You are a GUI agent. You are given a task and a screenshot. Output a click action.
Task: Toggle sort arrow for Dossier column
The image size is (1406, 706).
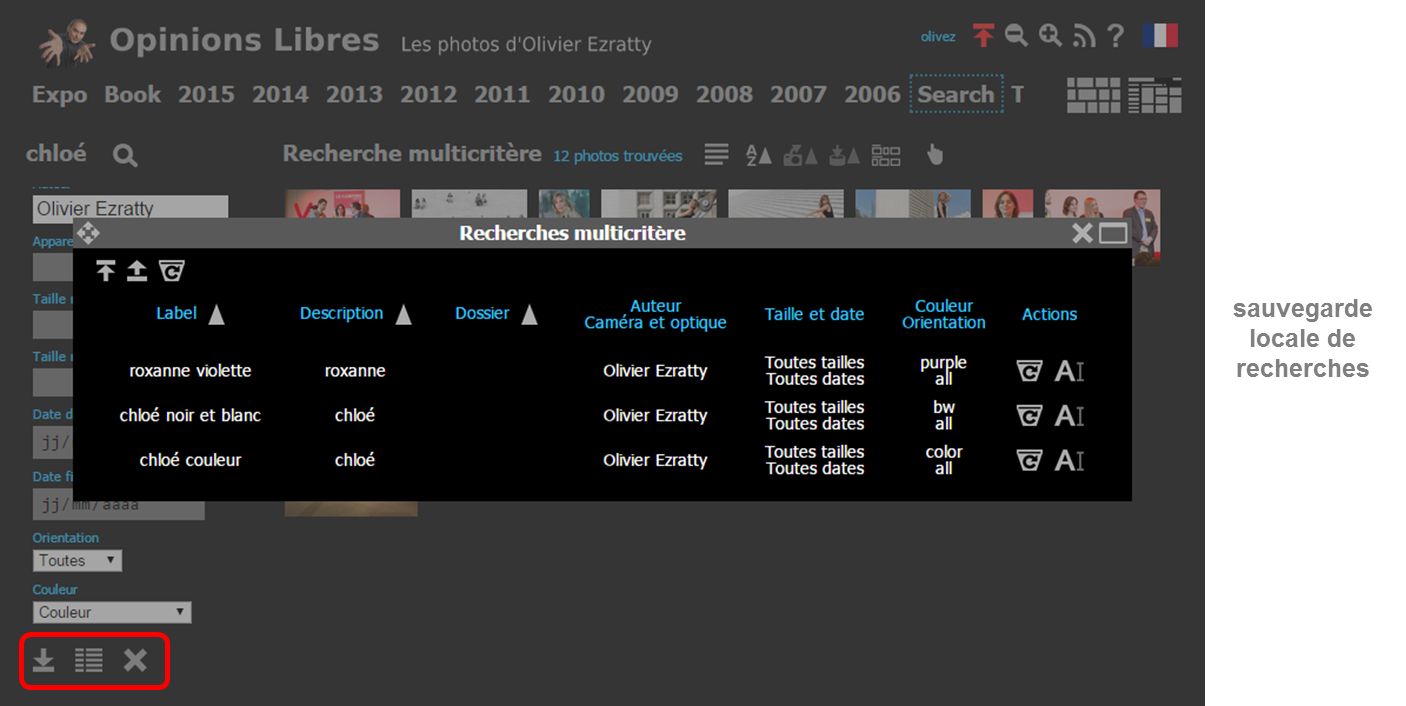[529, 315]
